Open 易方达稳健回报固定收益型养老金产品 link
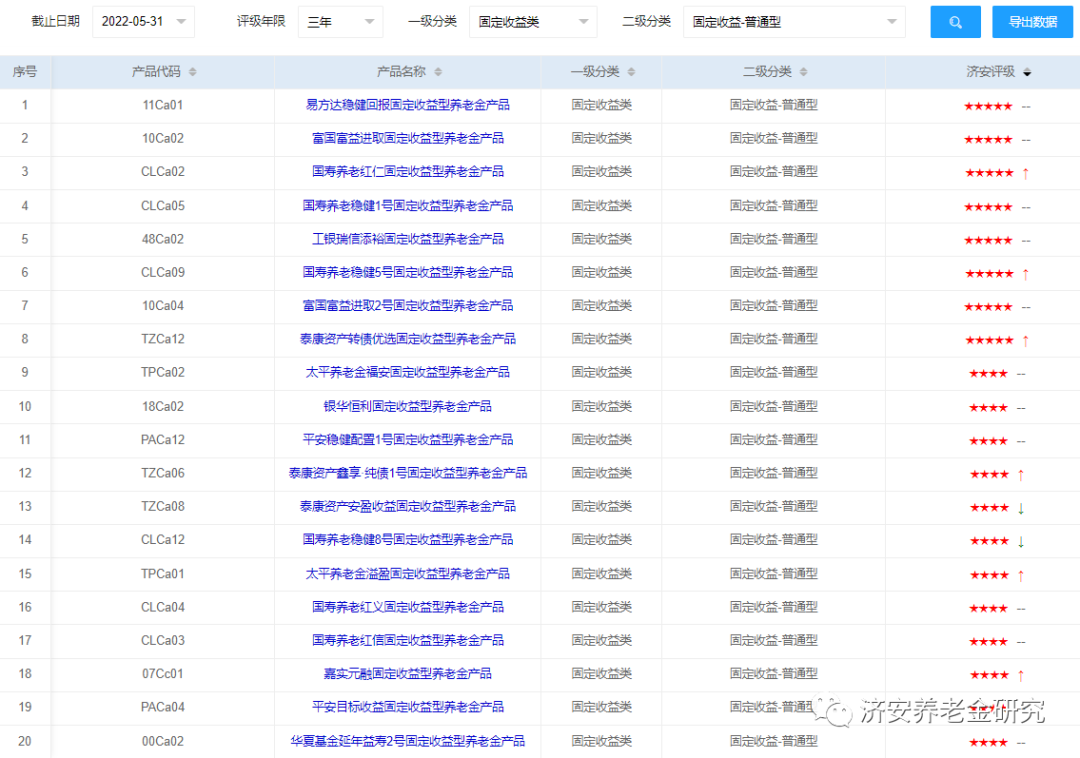Screen dimensions: 1080x758 pos(408,105)
